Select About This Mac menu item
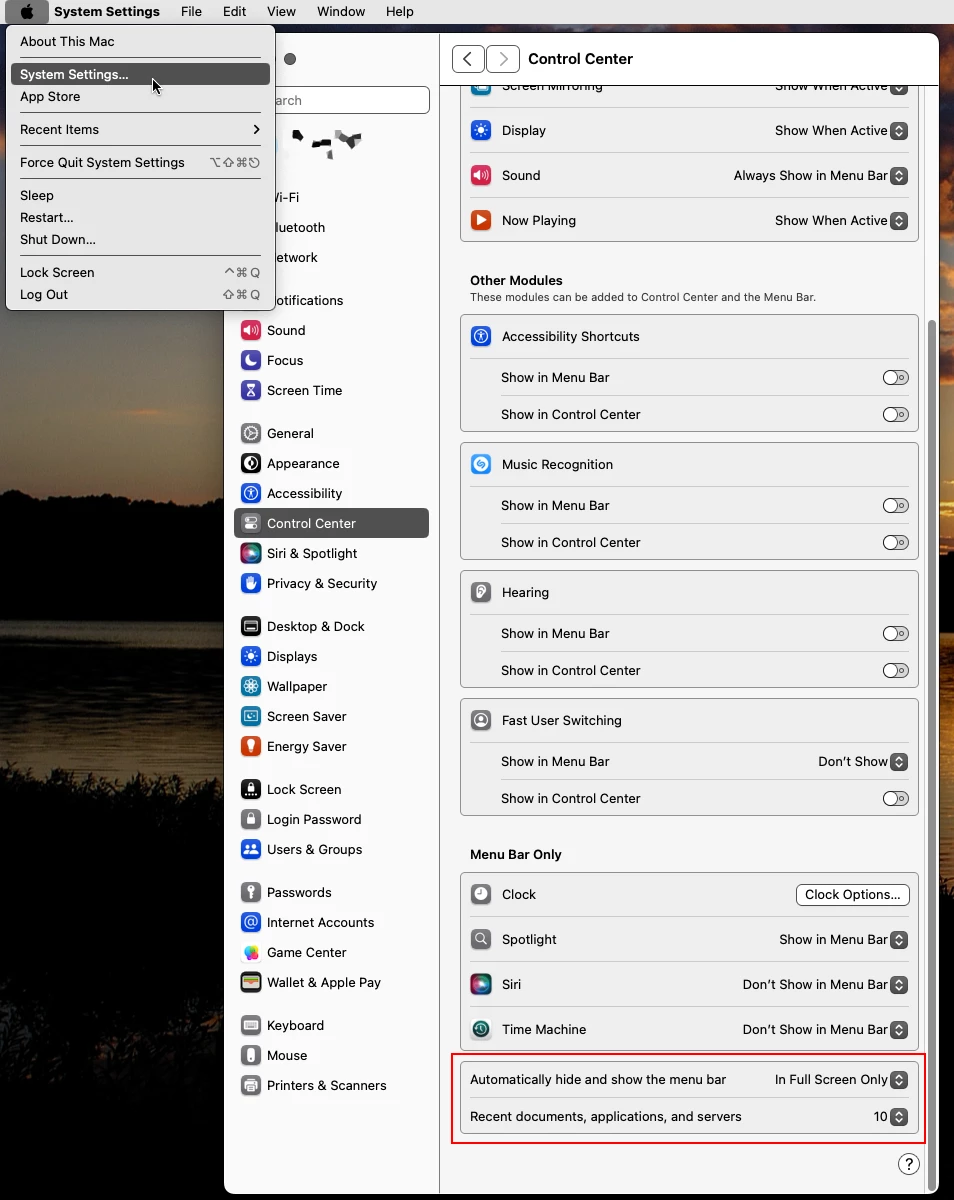 tap(140, 41)
